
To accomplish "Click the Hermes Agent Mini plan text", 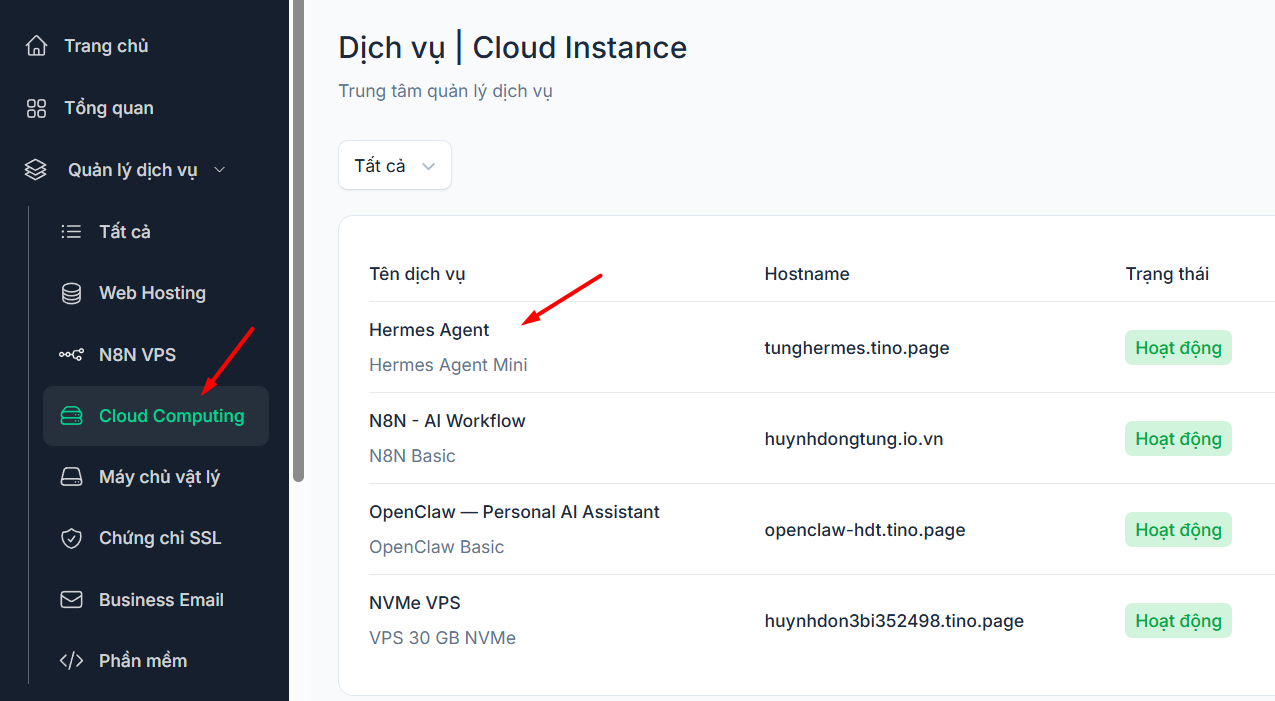I will tap(448, 365).
